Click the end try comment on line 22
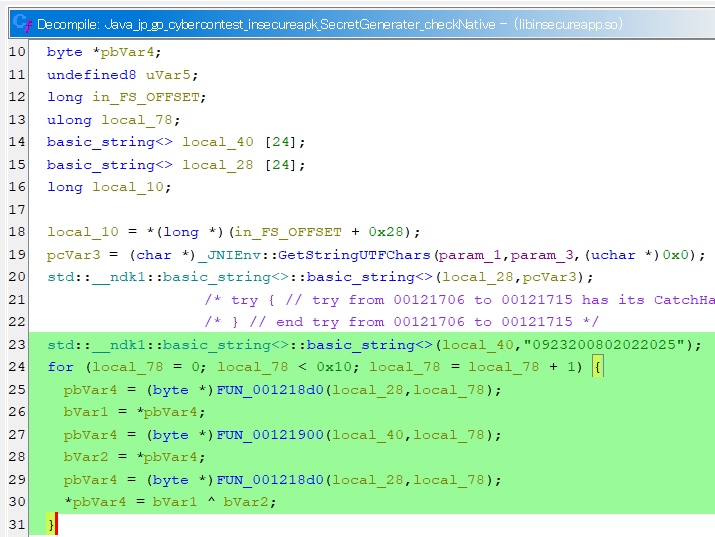Viewport: 715px width, 537px height. [401, 322]
